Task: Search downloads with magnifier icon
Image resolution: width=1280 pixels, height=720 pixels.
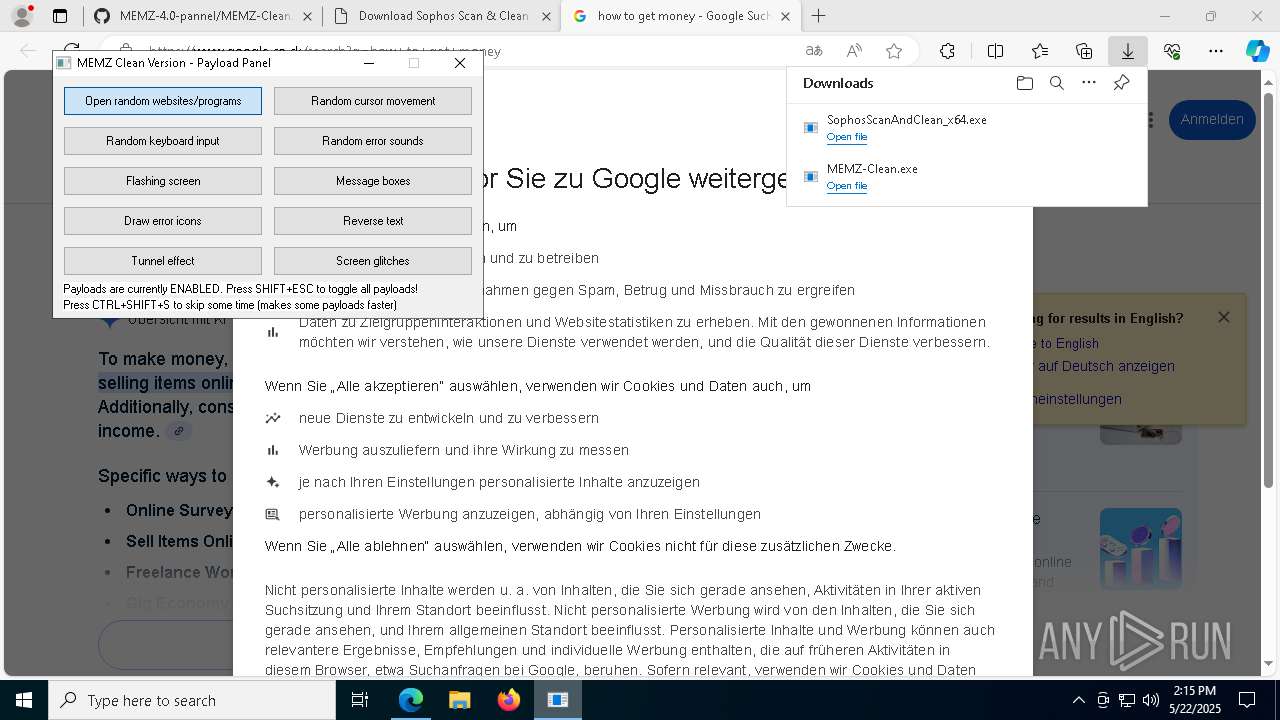Action: pyautogui.click(x=1056, y=83)
